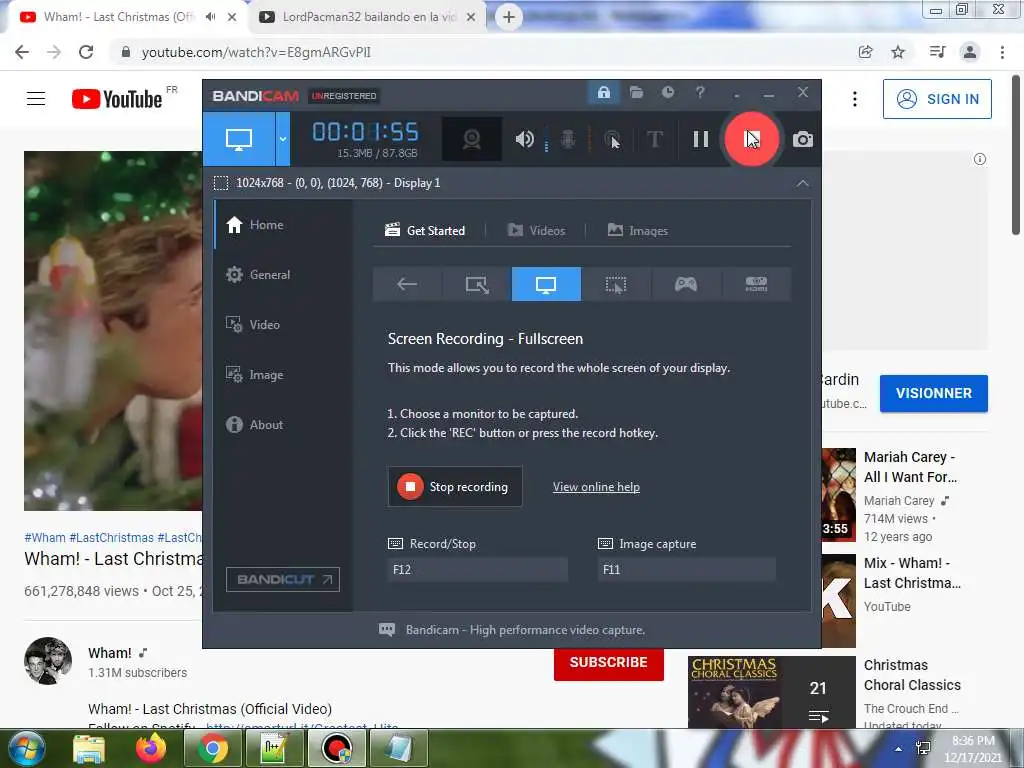Open Windows Explorer from taskbar
The width and height of the screenshot is (1024, 768).
click(x=89, y=749)
